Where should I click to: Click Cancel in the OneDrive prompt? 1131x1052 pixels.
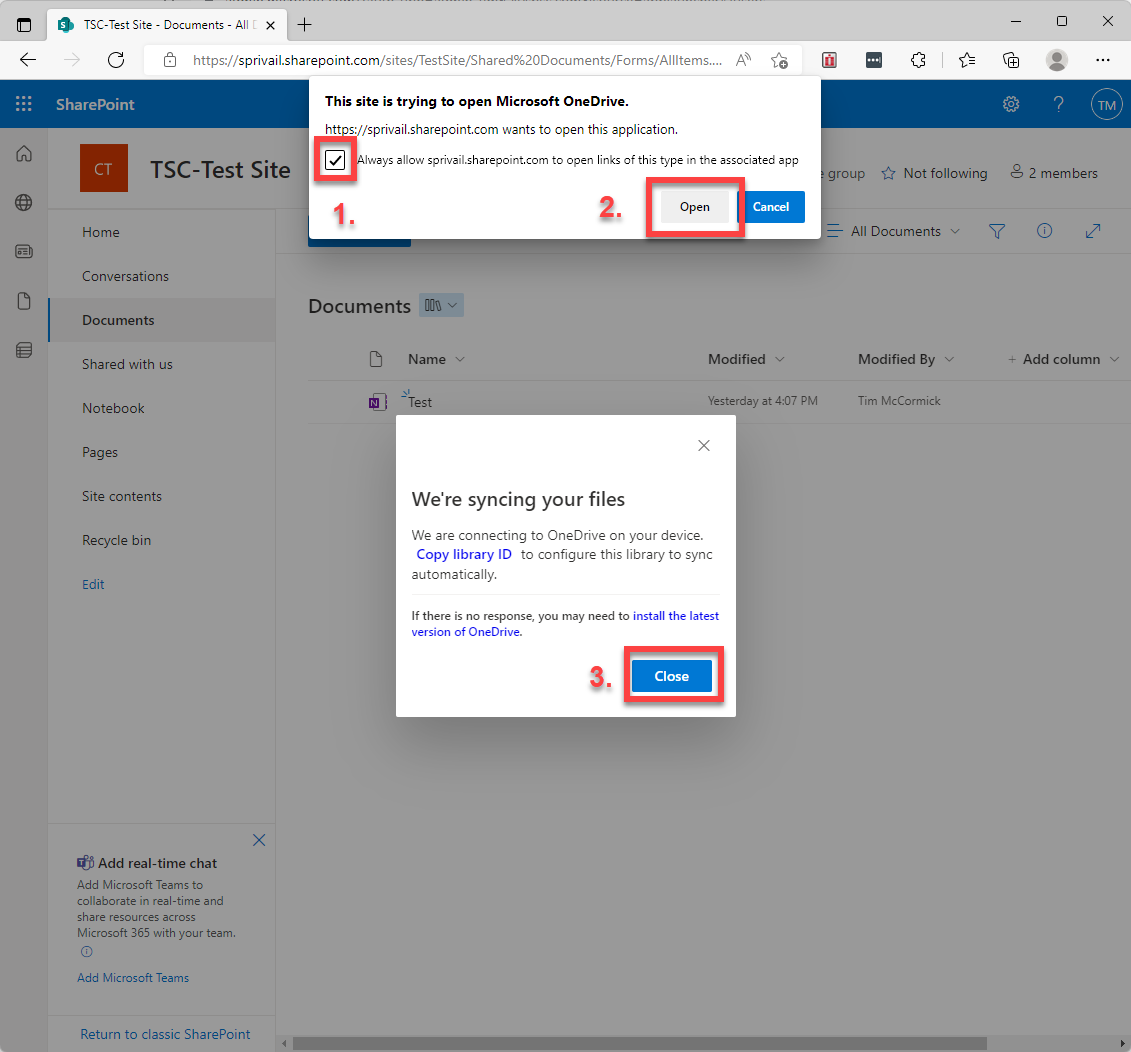pos(771,207)
